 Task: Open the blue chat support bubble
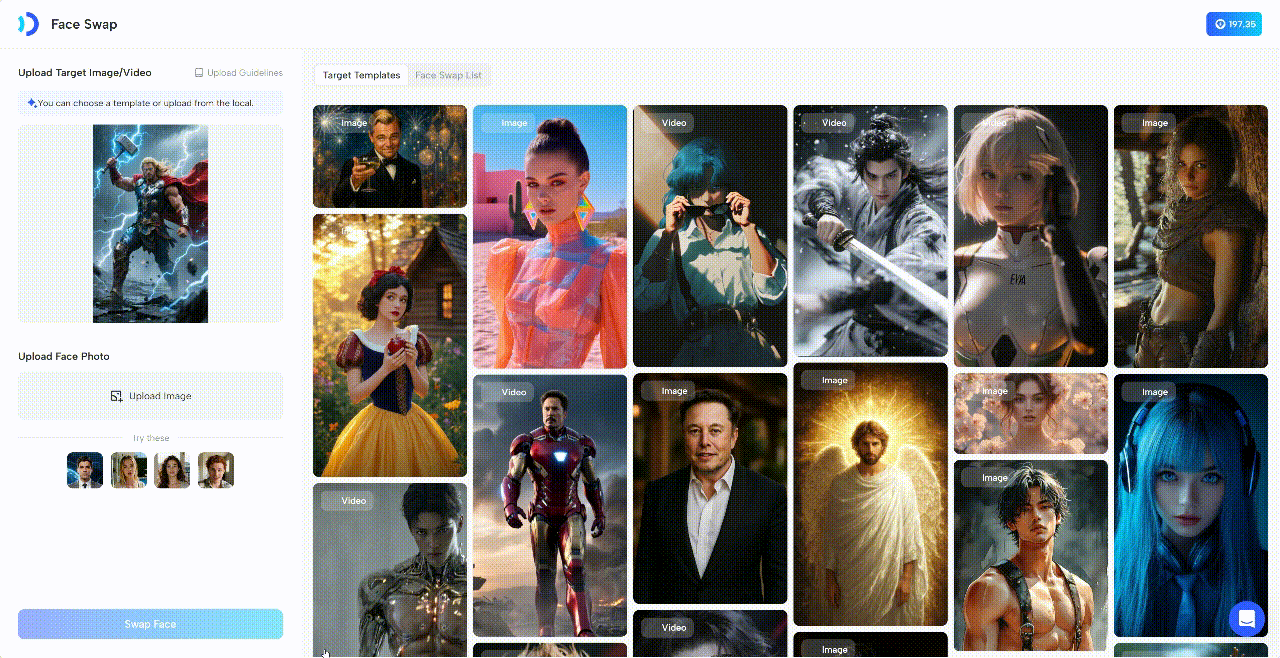1247,618
